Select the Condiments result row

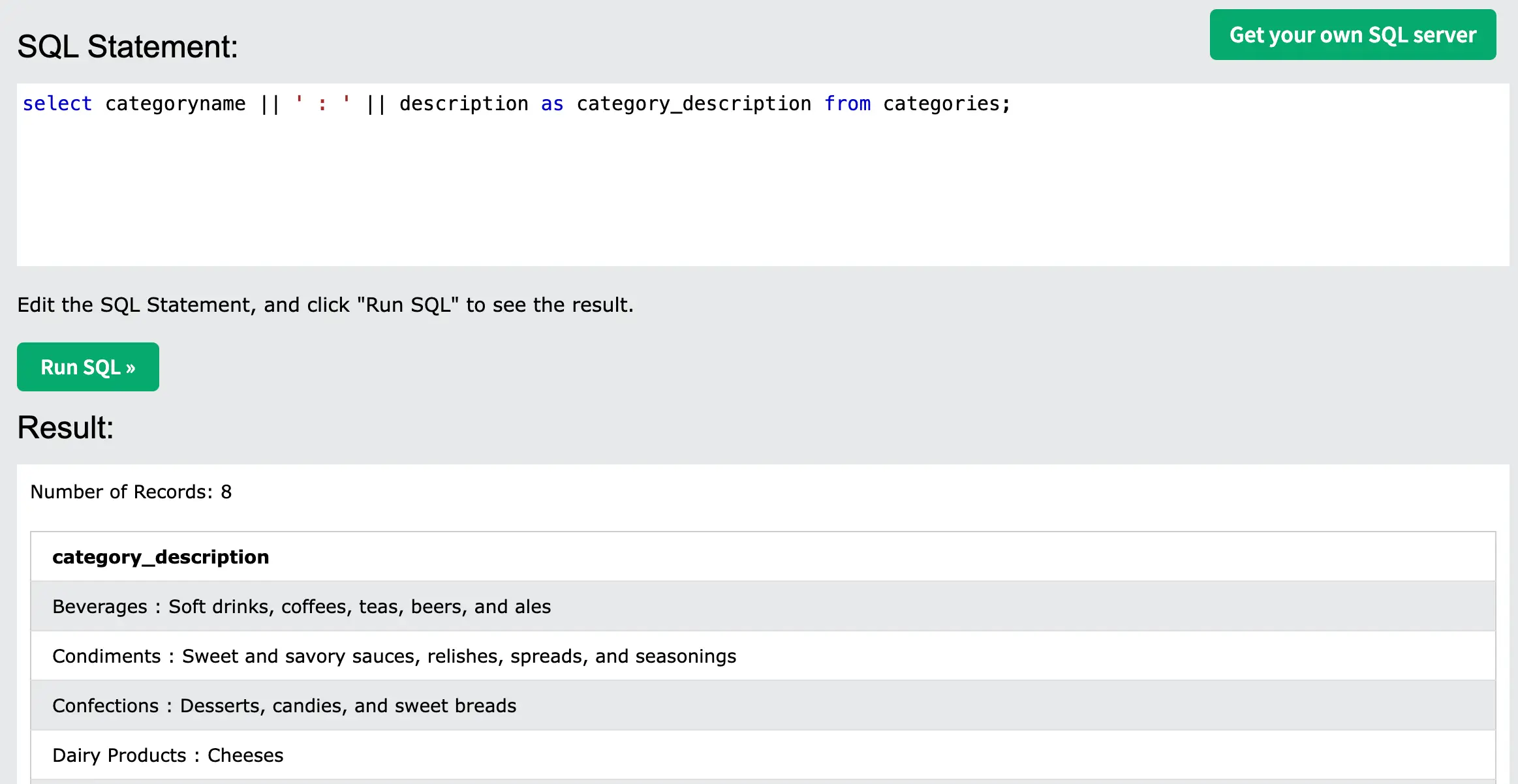click(394, 656)
